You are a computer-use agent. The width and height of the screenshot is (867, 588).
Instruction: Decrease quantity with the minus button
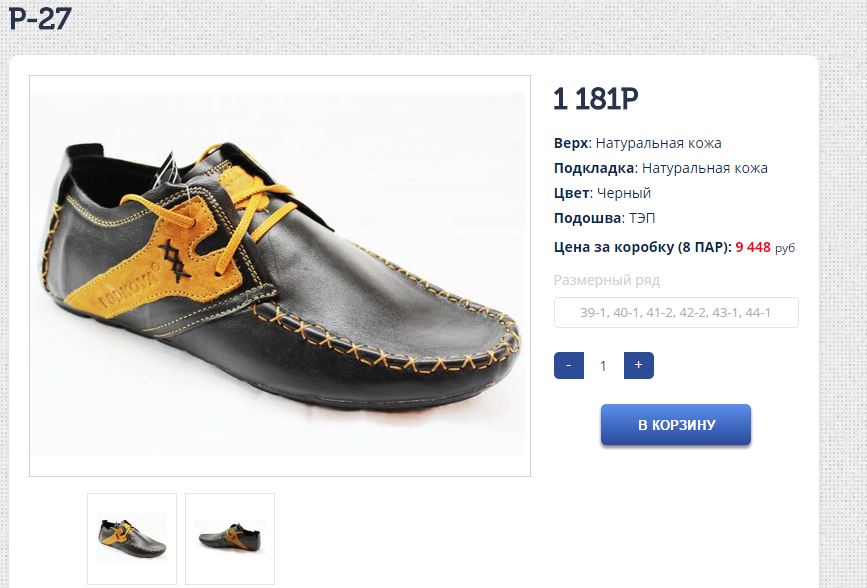click(x=568, y=366)
